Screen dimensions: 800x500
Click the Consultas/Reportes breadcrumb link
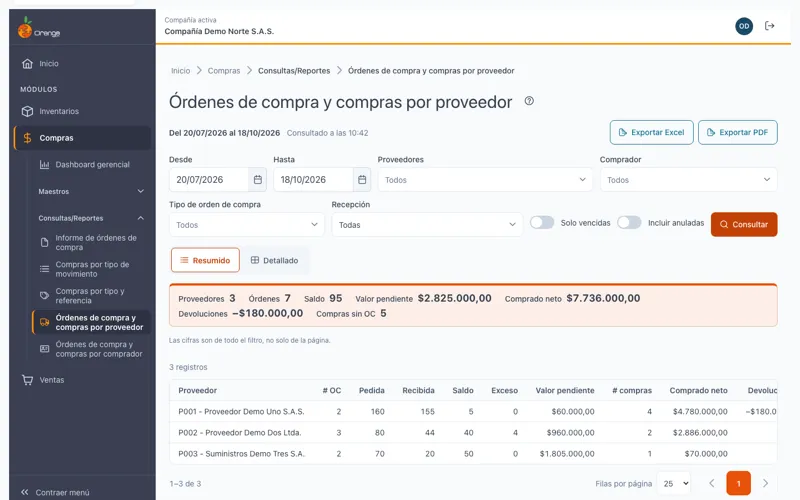point(294,71)
